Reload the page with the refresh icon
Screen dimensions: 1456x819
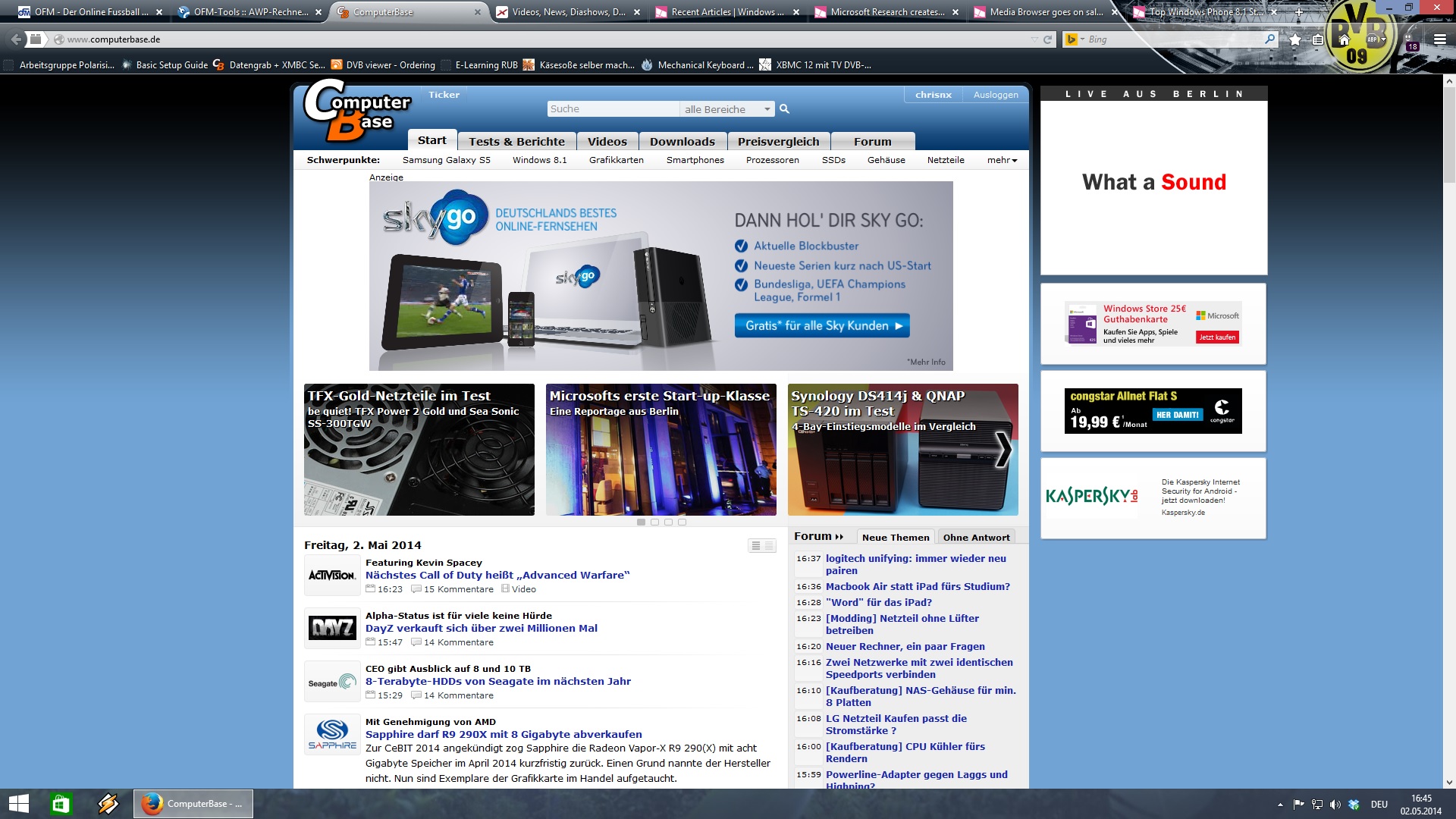[1048, 39]
